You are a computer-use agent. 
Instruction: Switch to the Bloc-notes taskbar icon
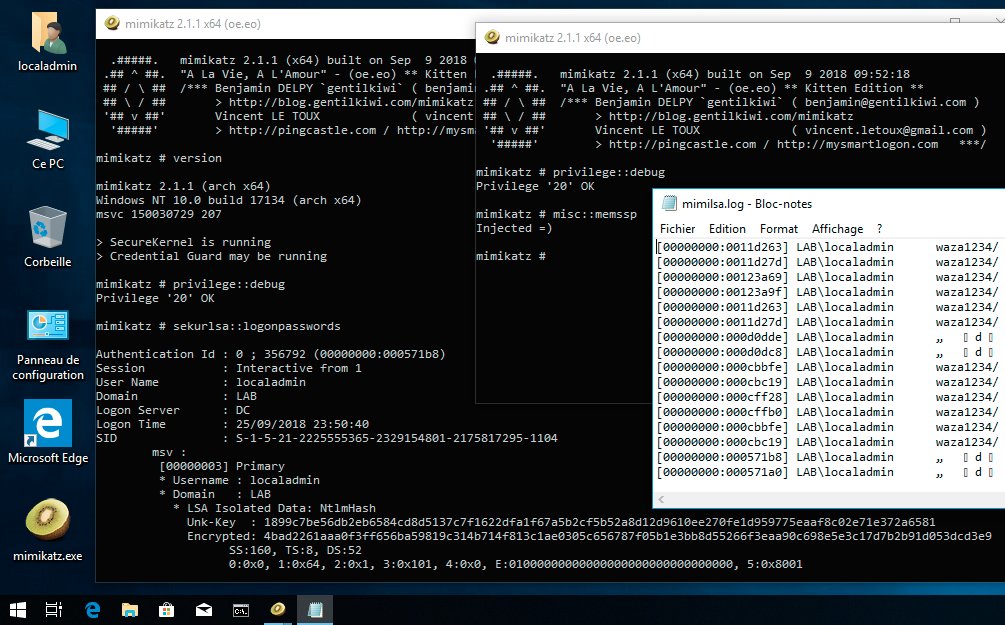tap(315, 610)
